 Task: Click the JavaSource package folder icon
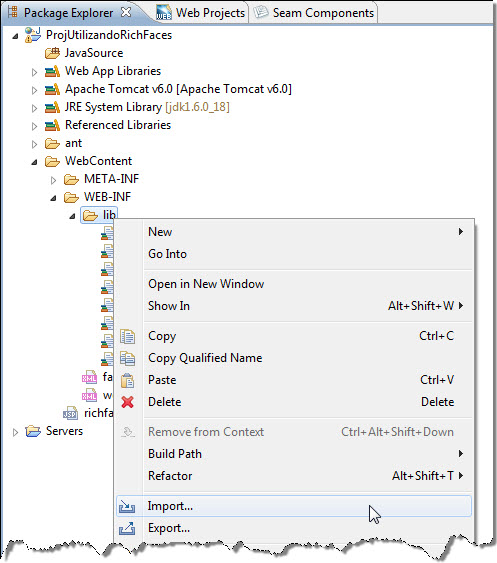[x=52, y=53]
